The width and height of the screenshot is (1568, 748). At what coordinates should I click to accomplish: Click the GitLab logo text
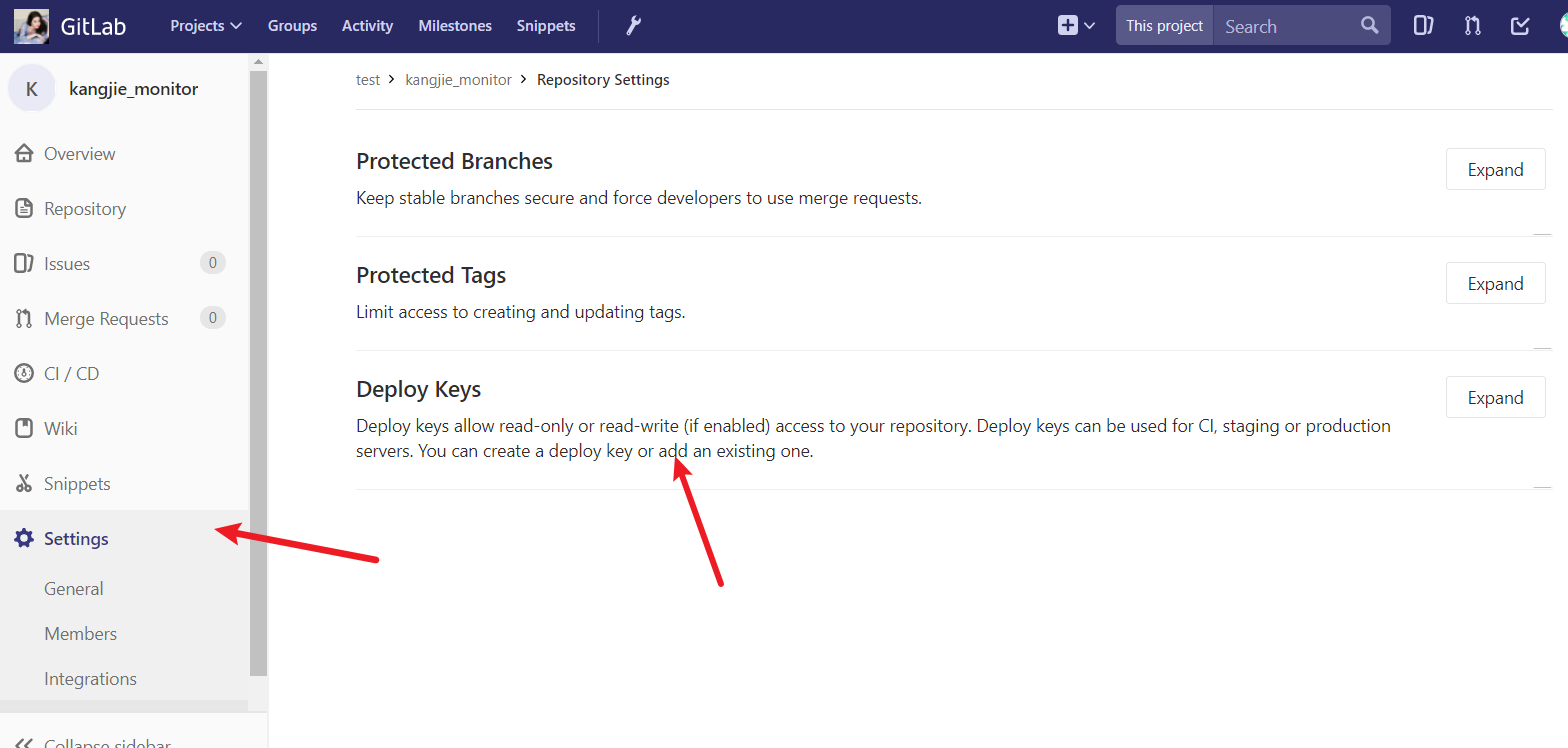click(94, 26)
